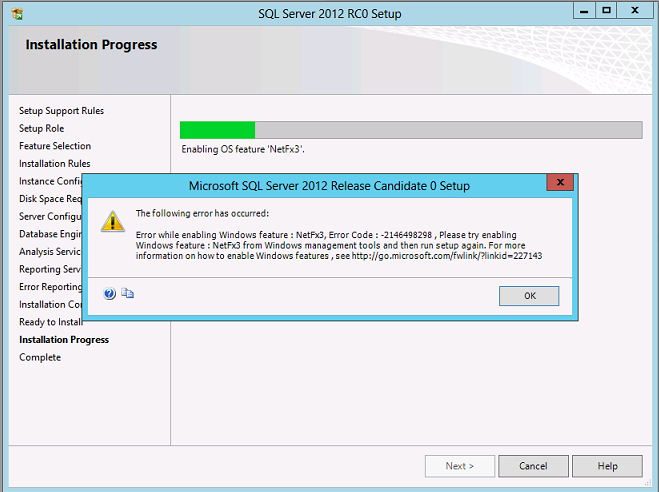Image resolution: width=659 pixels, height=492 pixels.
Task: Click the disabled Next > button
Action: point(460,466)
